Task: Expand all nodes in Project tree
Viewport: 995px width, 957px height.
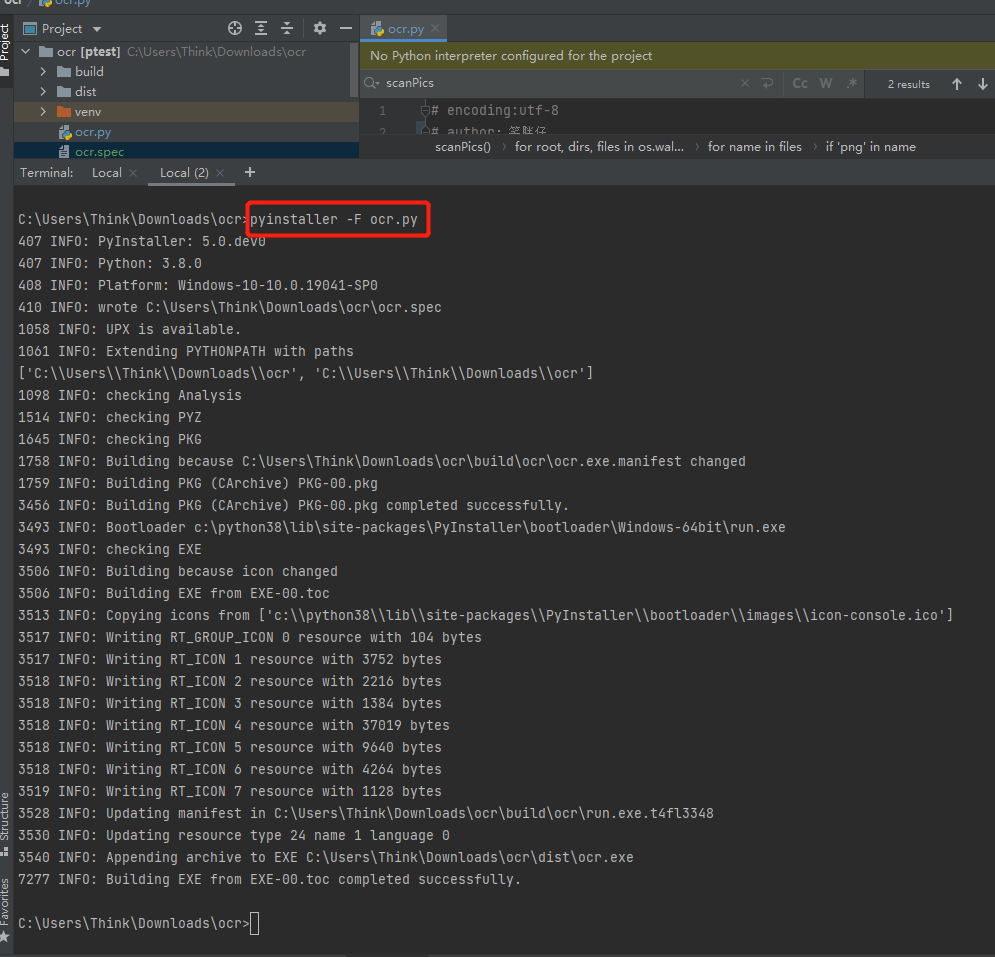Action: [x=262, y=28]
